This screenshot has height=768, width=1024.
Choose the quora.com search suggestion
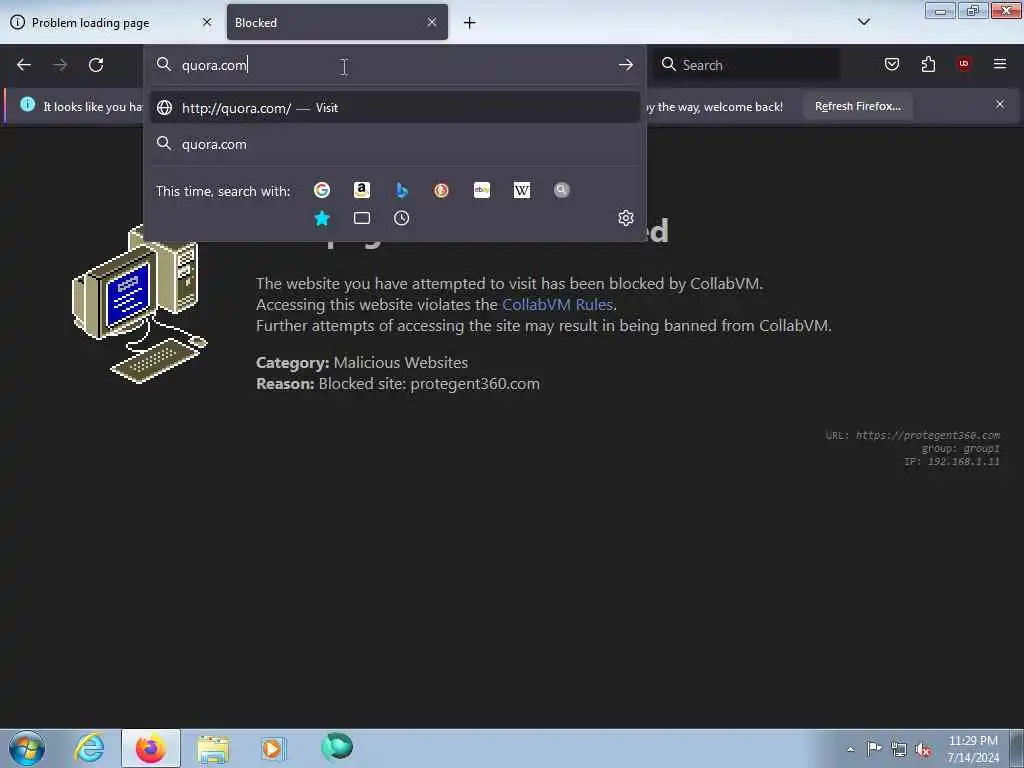tap(394, 144)
